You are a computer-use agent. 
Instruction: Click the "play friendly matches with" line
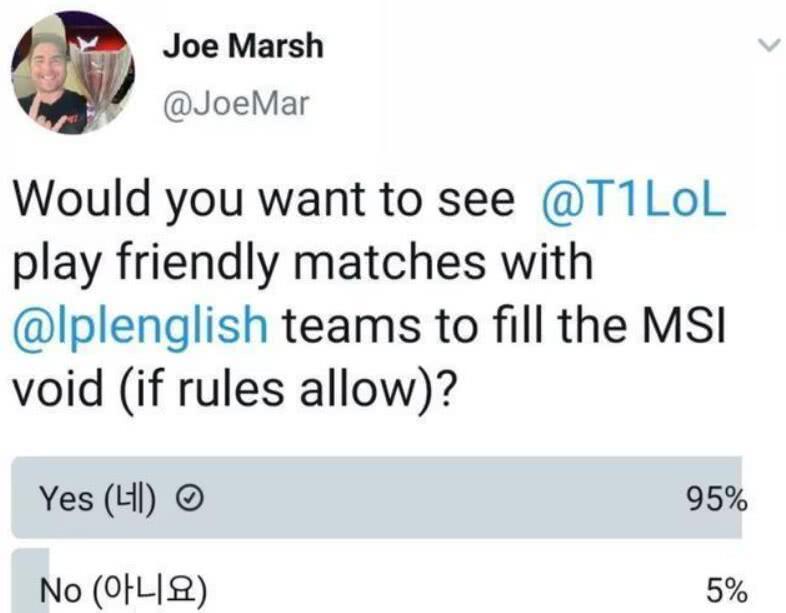click(303, 263)
